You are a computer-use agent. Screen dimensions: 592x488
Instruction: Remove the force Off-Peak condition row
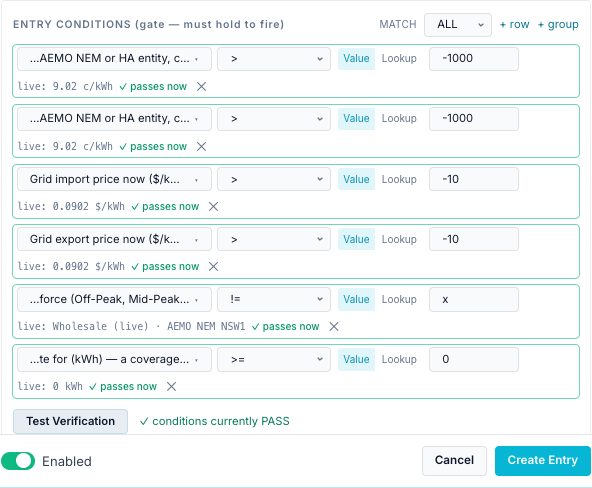click(x=334, y=326)
